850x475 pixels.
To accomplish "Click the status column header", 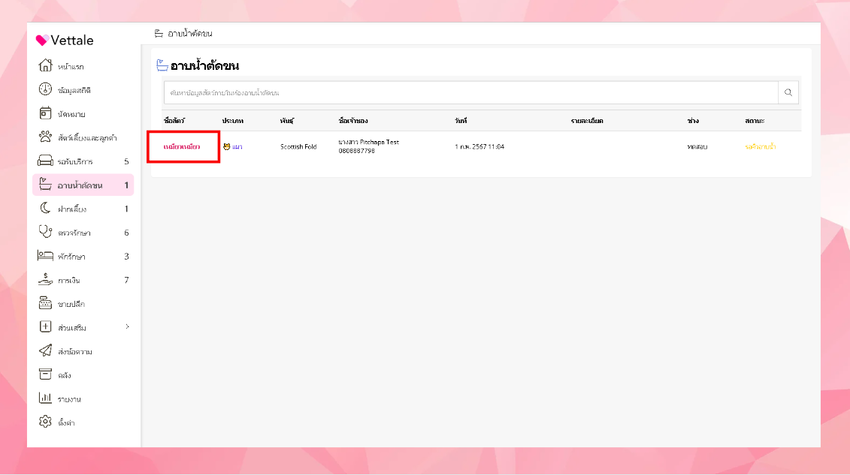I will click(x=755, y=120).
